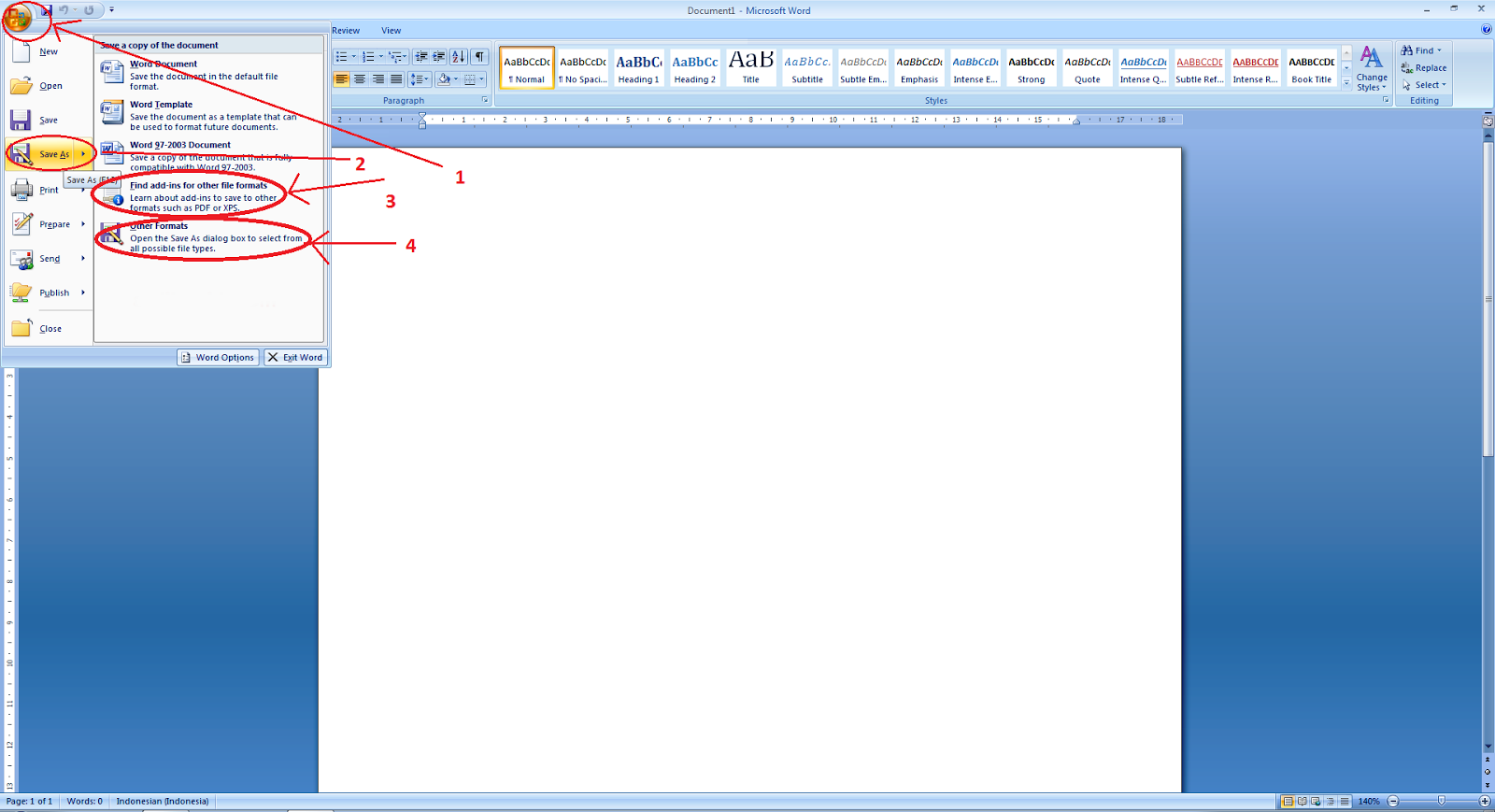Choose Open in the Office menu
This screenshot has height=812, width=1495.
point(49,86)
